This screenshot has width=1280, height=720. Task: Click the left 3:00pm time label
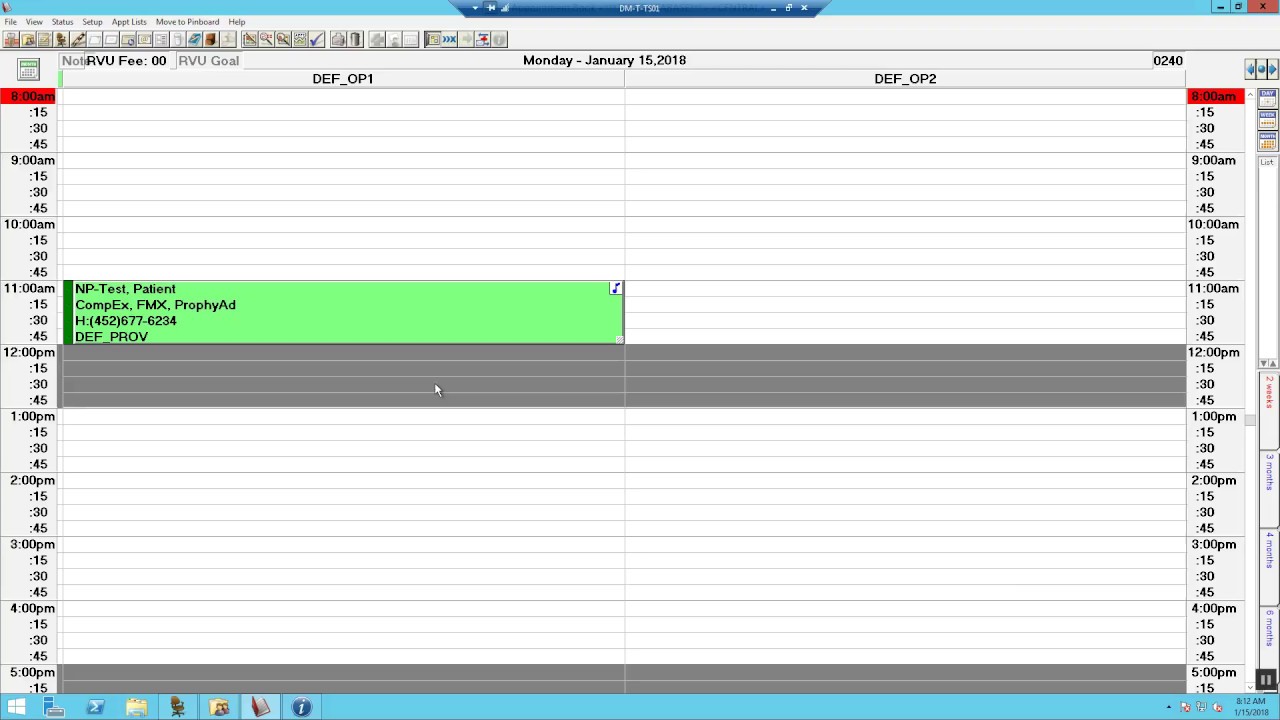(33, 544)
